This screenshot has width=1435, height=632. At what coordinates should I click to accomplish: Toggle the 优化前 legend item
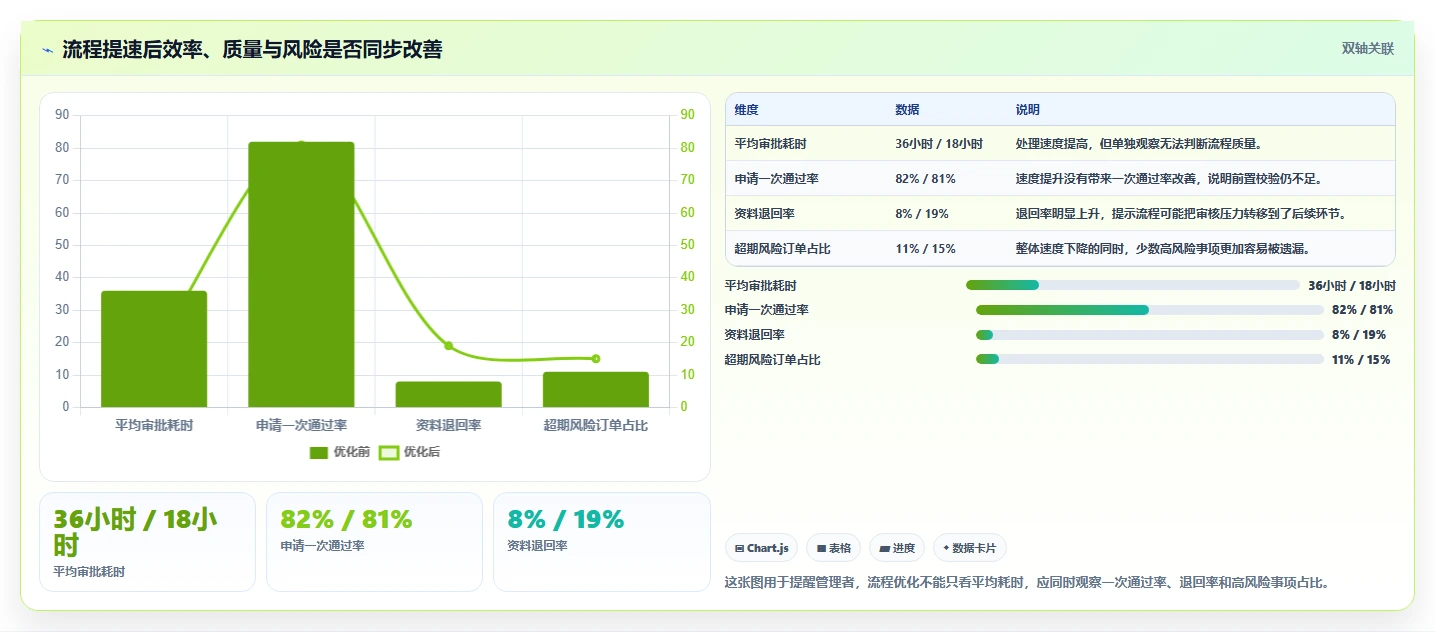coord(340,452)
